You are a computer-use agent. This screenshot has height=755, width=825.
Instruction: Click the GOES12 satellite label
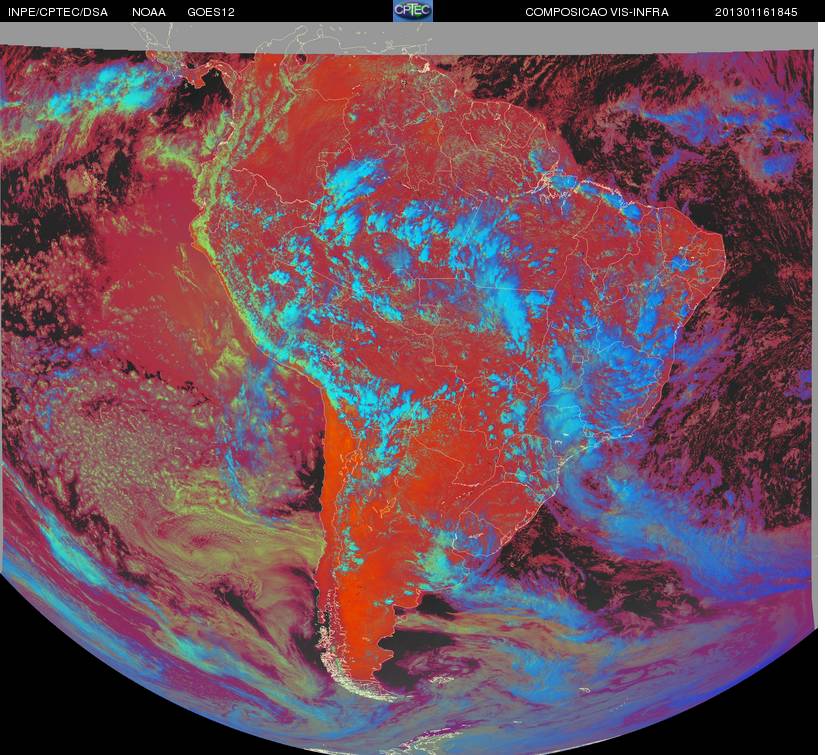(211, 12)
